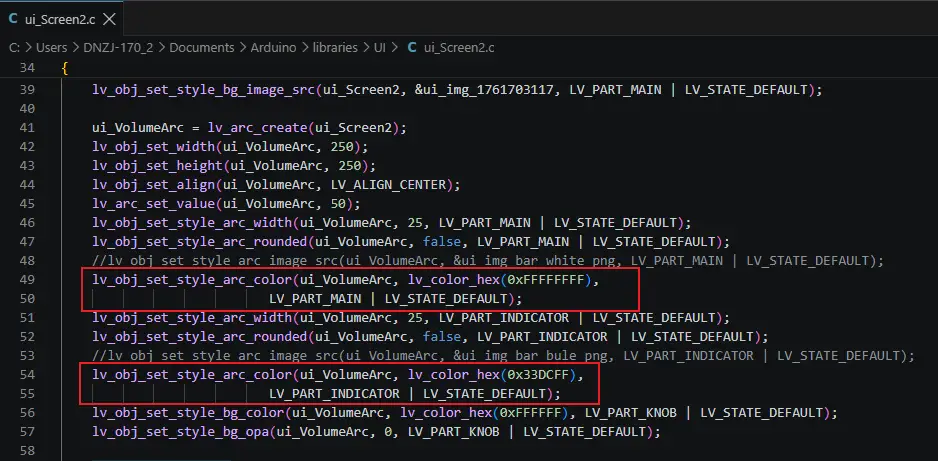Image resolution: width=938 pixels, height=461 pixels.
Task: Click LV_PART_INDICATOR on line 55
Action: click(334, 393)
